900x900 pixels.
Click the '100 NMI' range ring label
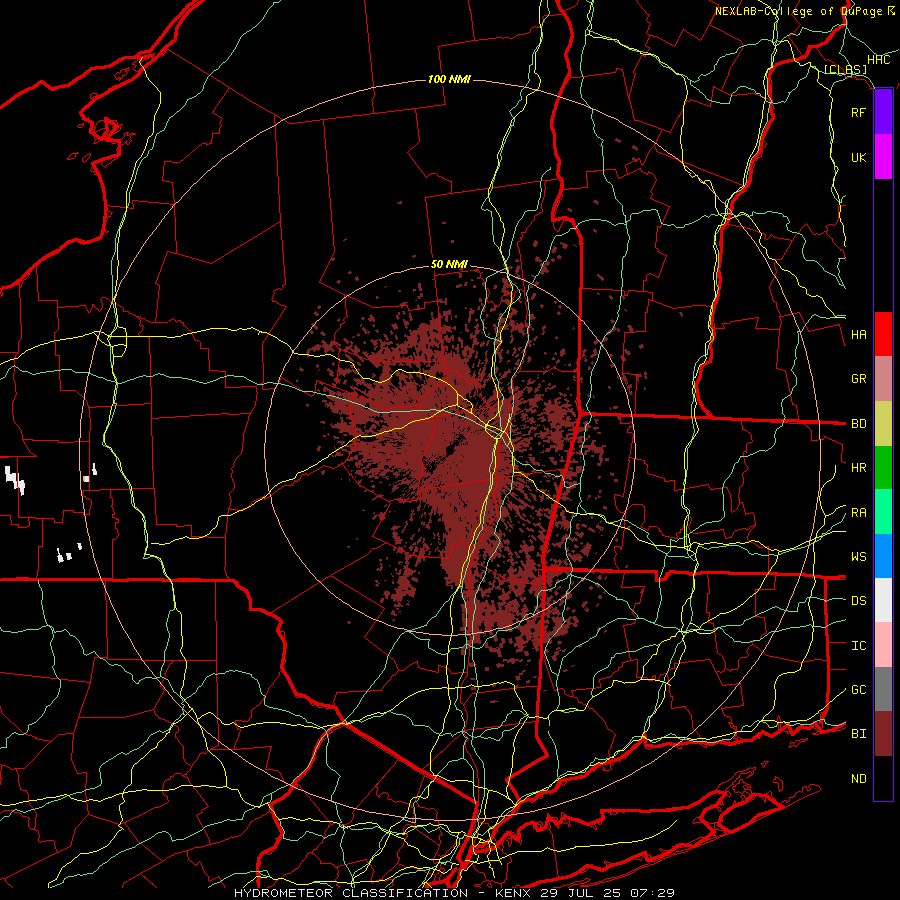[449, 79]
